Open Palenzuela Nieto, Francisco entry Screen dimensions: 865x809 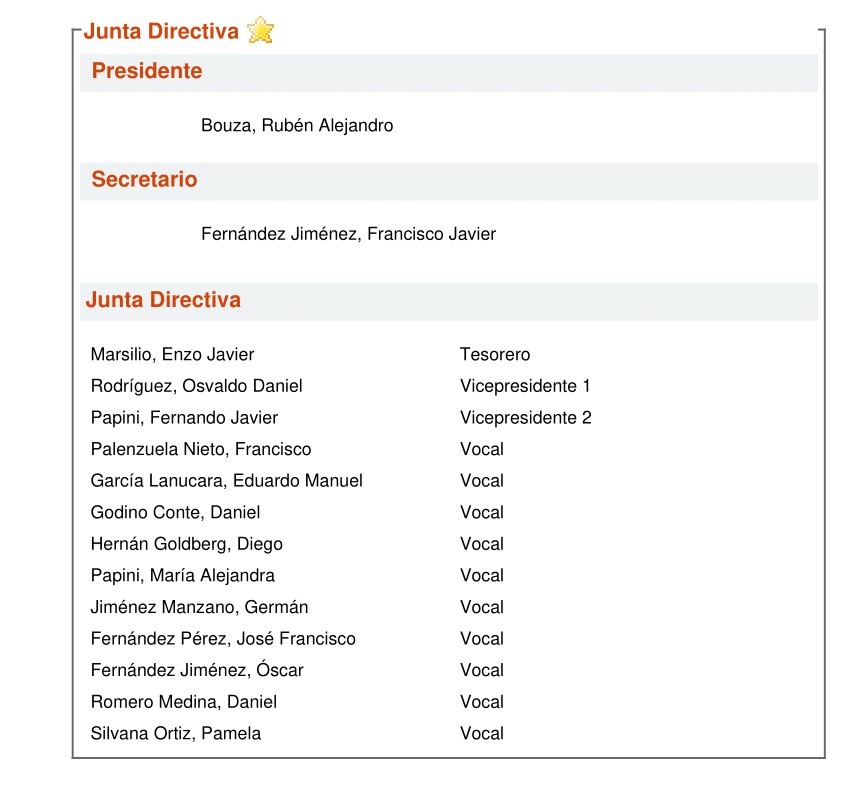coord(201,449)
